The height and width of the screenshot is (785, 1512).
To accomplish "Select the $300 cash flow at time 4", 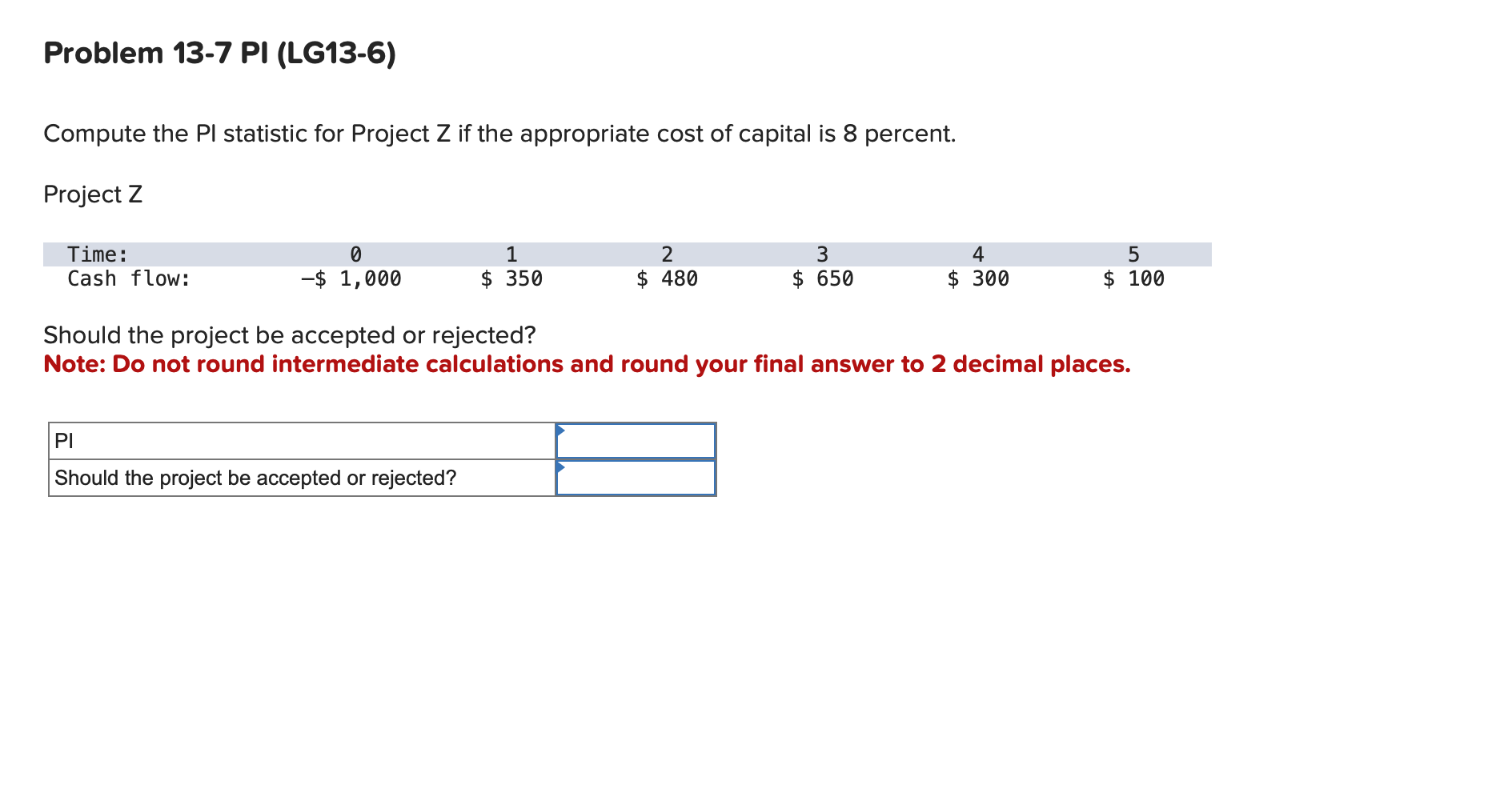I will [x=978, y=278].
